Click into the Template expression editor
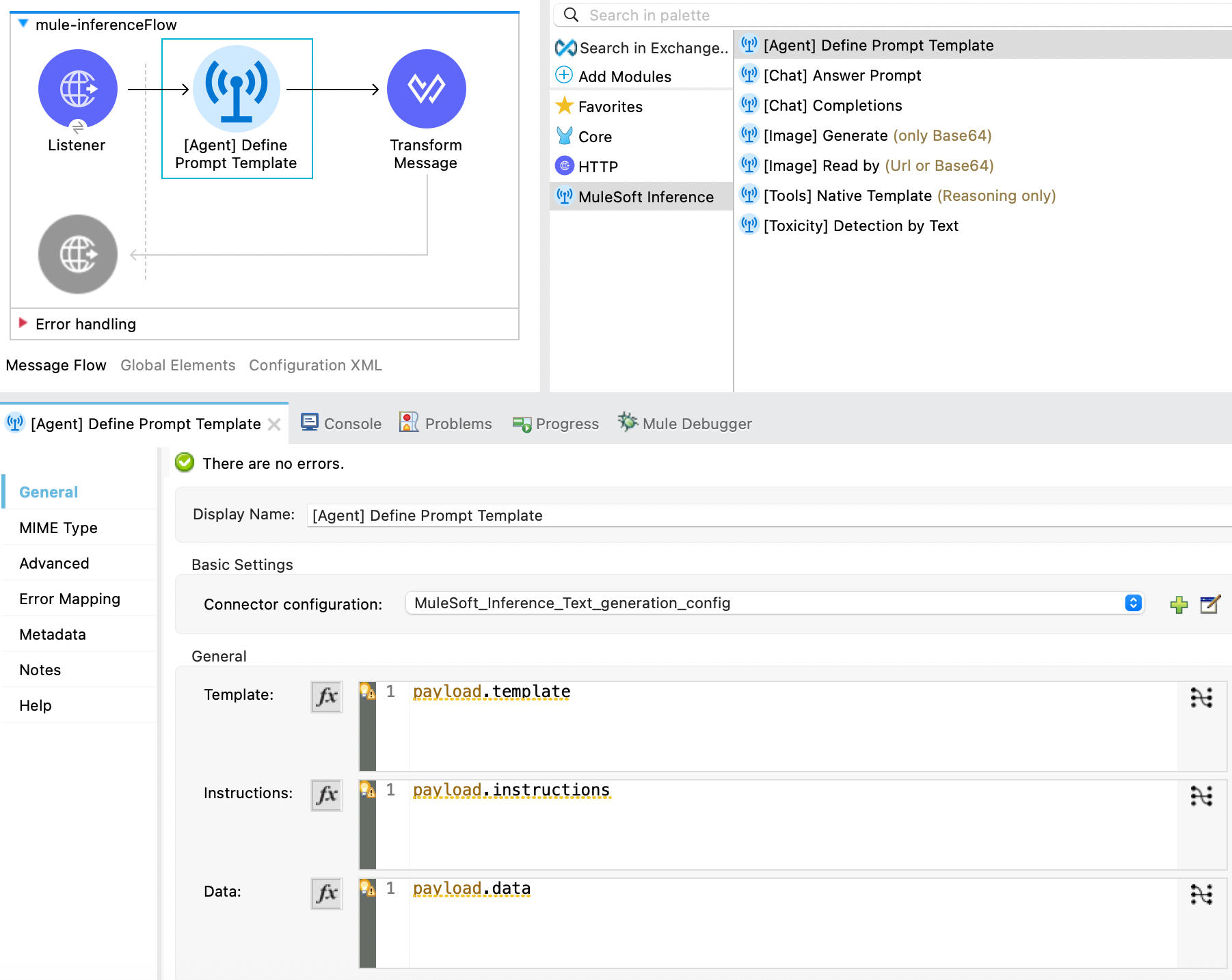 click(x=793, y=726)
